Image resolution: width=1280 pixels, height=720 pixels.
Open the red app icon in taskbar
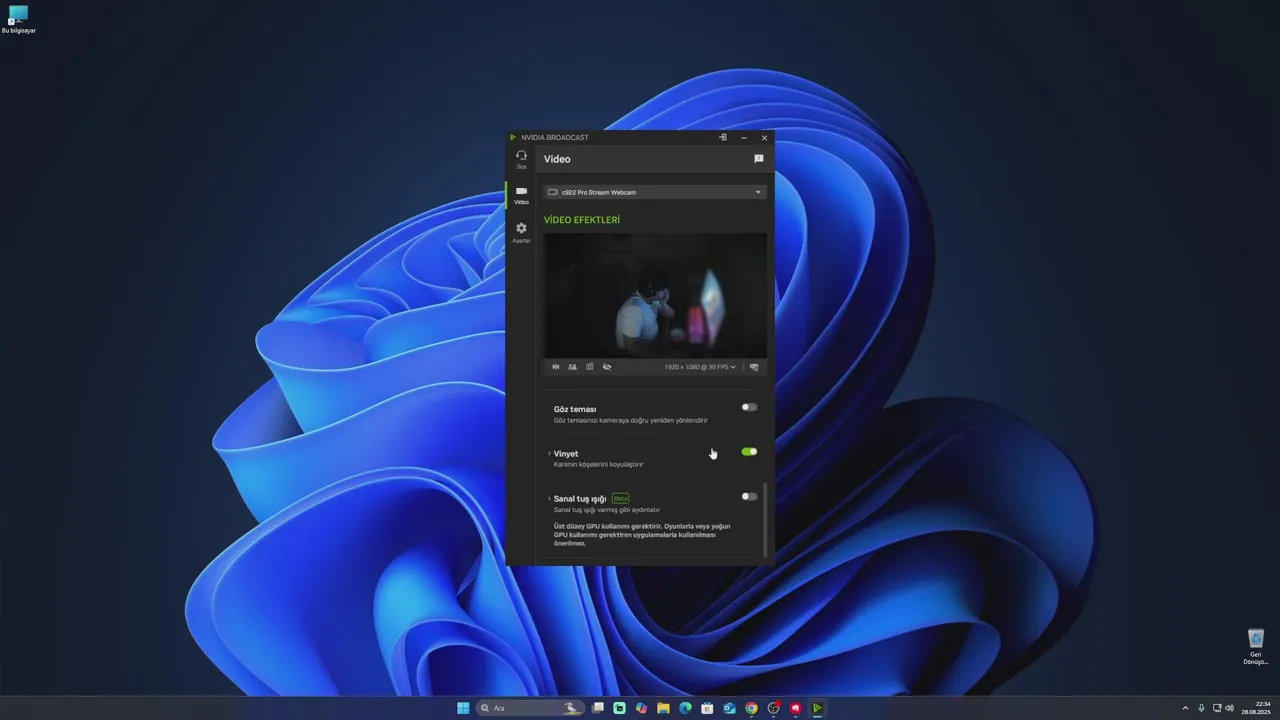click(x=795, y=708)
